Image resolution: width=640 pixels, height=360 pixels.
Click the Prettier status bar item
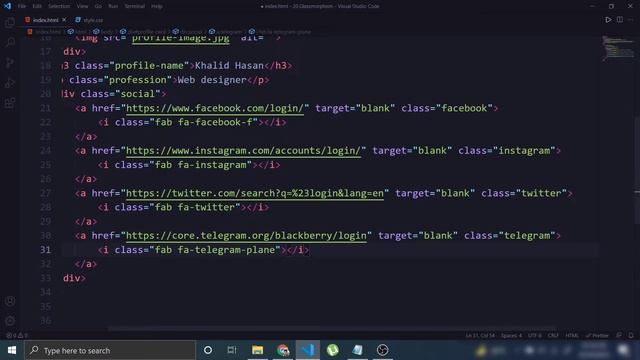click(x=597, y=336)
